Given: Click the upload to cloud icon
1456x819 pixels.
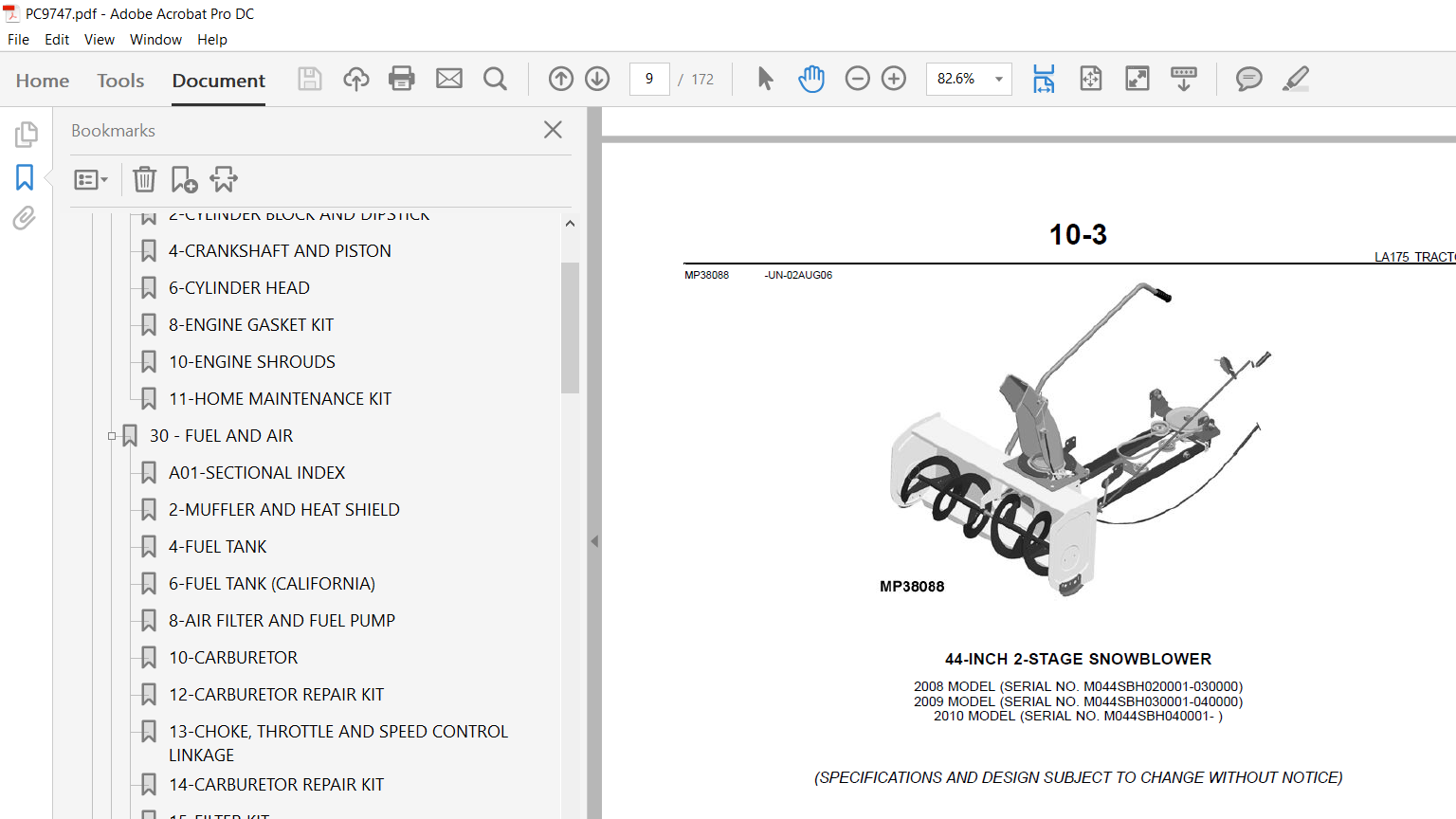Looking at the screenshot, I should 356,79.
